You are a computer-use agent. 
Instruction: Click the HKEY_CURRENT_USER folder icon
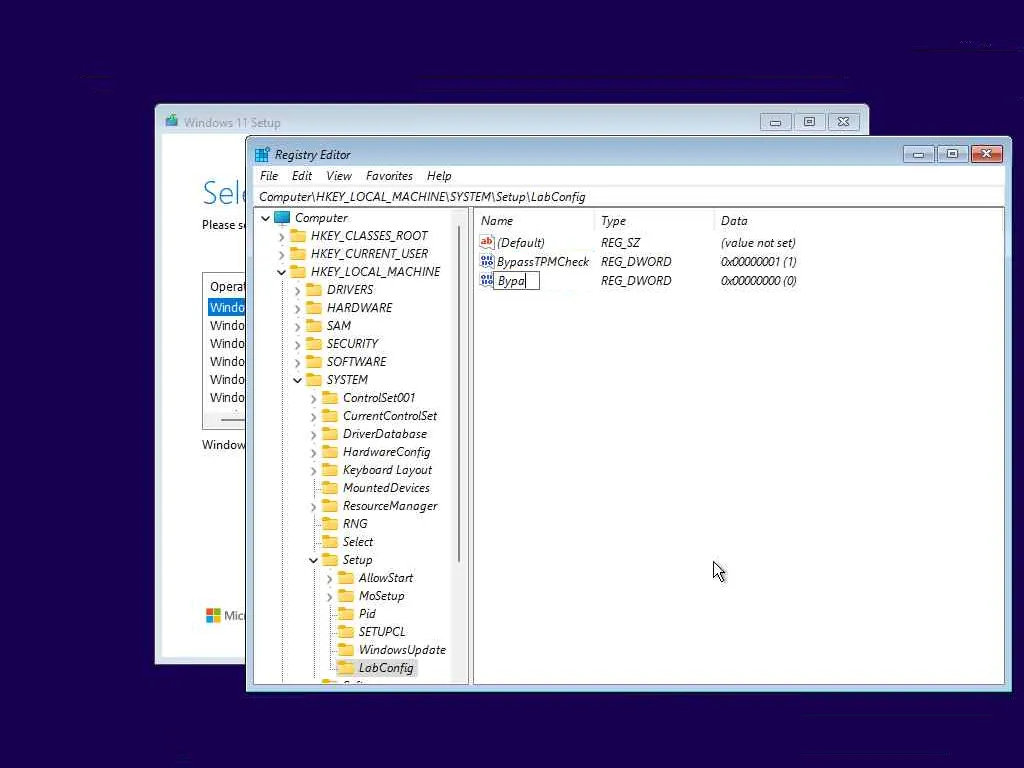point(298,253)
